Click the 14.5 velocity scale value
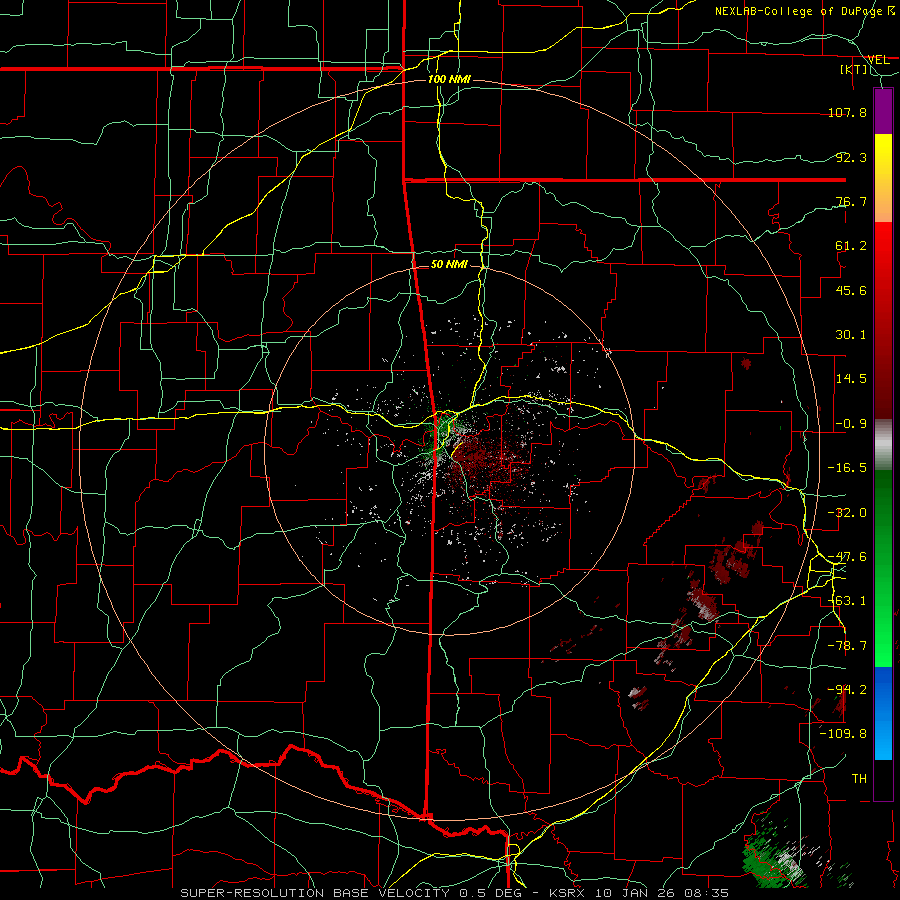The image size is (900, 900). 851,379
